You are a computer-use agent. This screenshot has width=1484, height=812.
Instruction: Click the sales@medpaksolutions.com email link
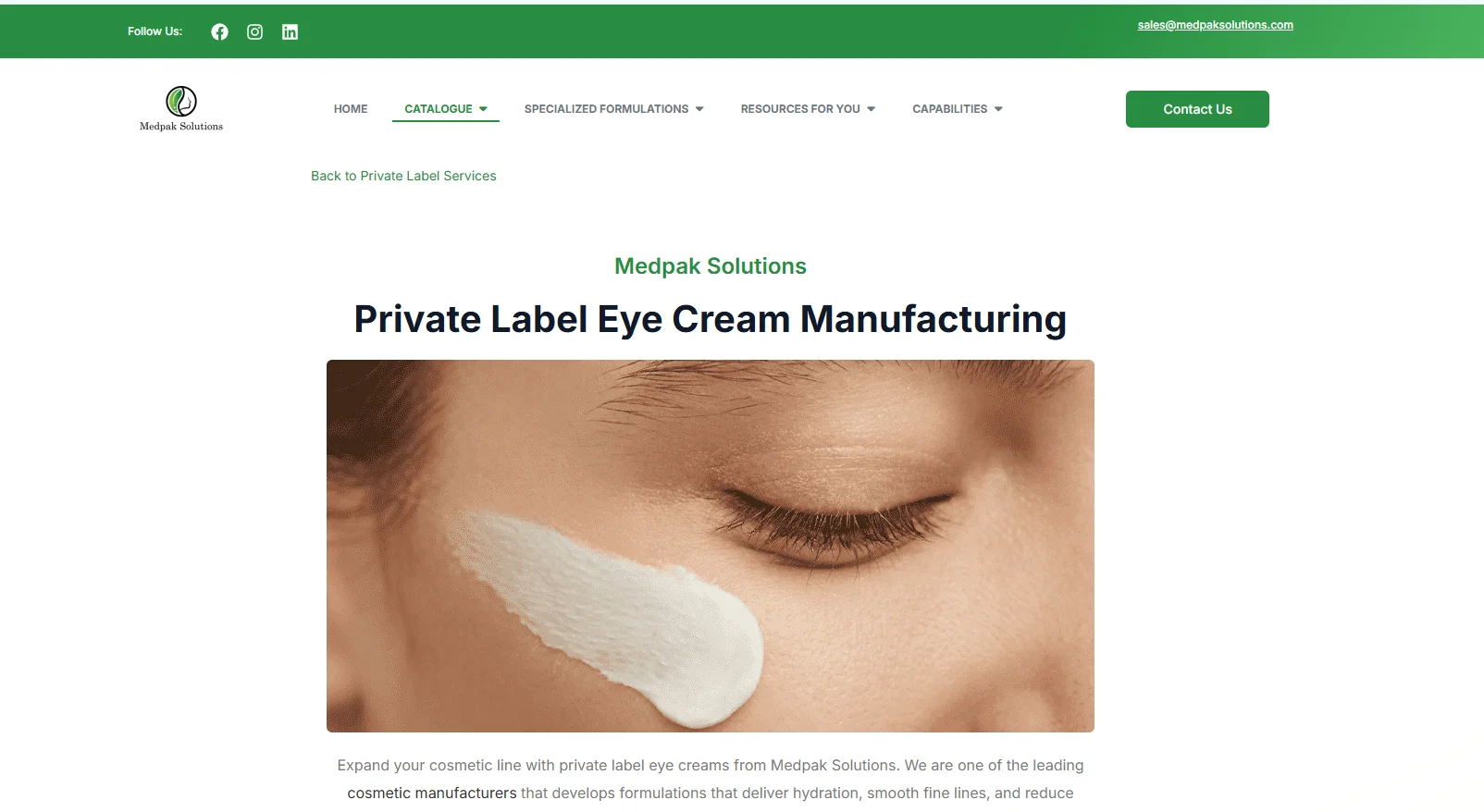1216,25
